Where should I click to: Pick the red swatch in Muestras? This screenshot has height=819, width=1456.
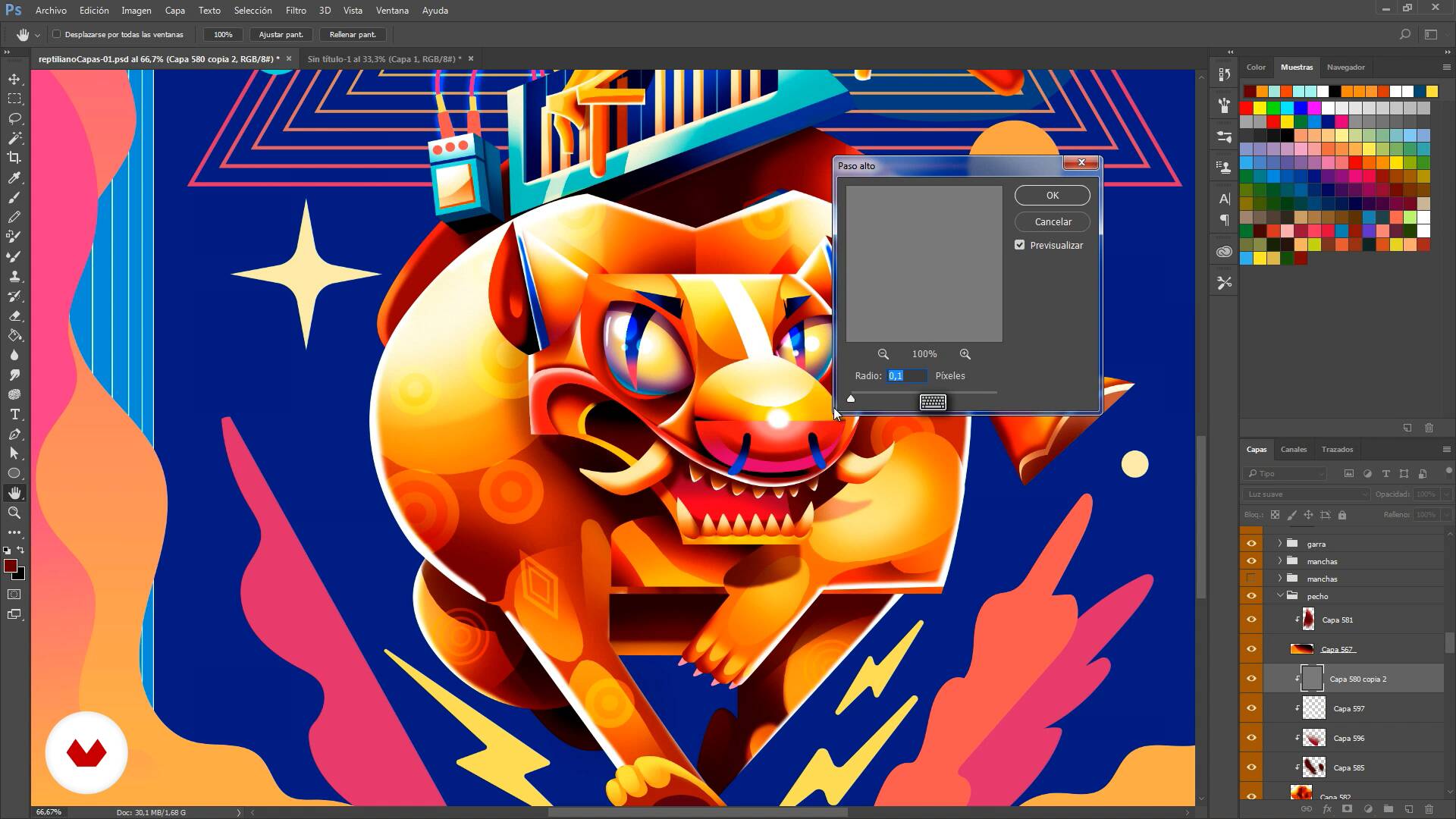(x=1246, y=108)
